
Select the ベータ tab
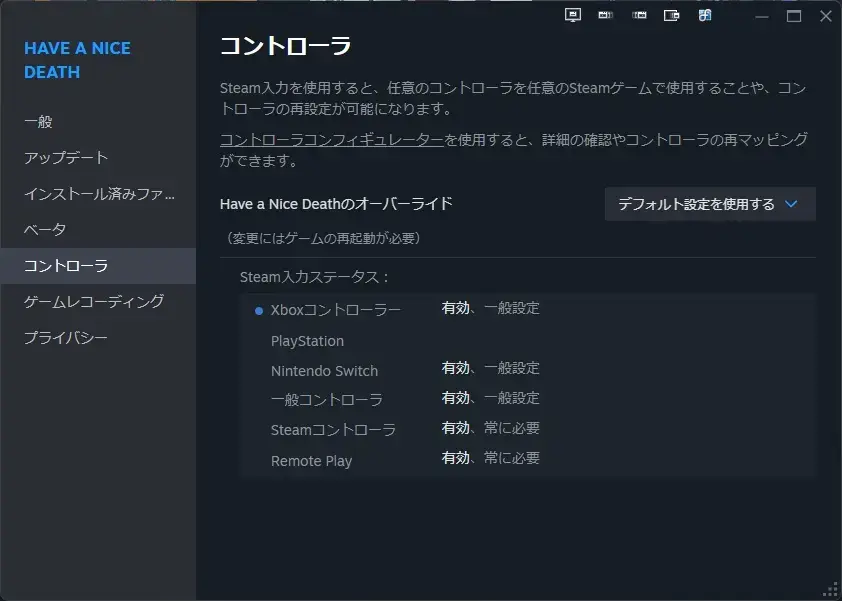pos(98,230)
